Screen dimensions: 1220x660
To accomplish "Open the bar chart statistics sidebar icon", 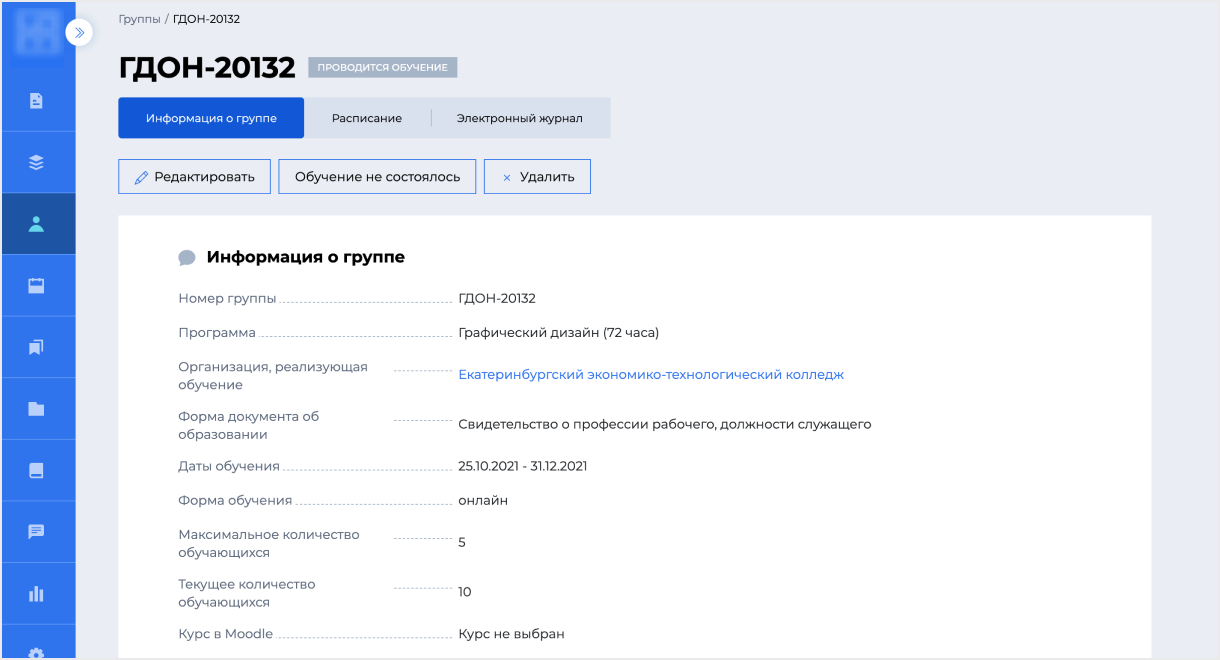I will point(37,593).
